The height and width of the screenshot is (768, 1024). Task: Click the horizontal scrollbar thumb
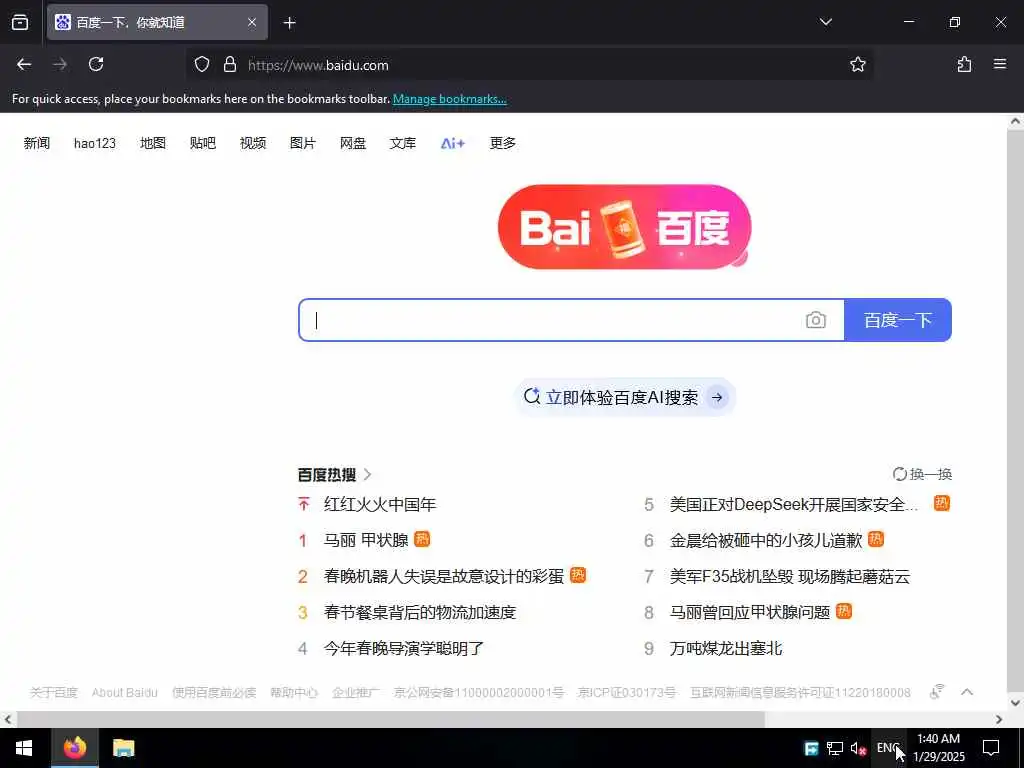[x=391, y=720]
